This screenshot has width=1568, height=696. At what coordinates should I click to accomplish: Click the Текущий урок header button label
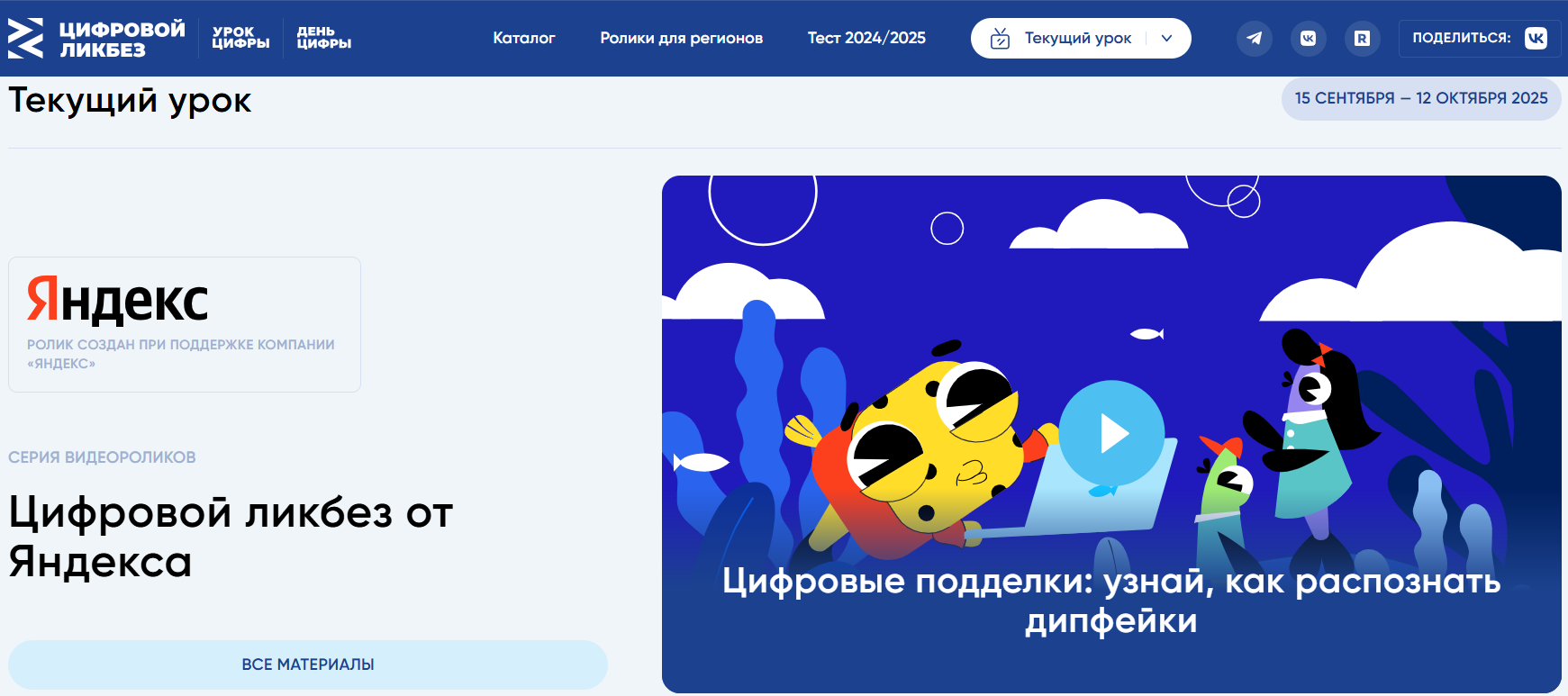point(1077,38)
